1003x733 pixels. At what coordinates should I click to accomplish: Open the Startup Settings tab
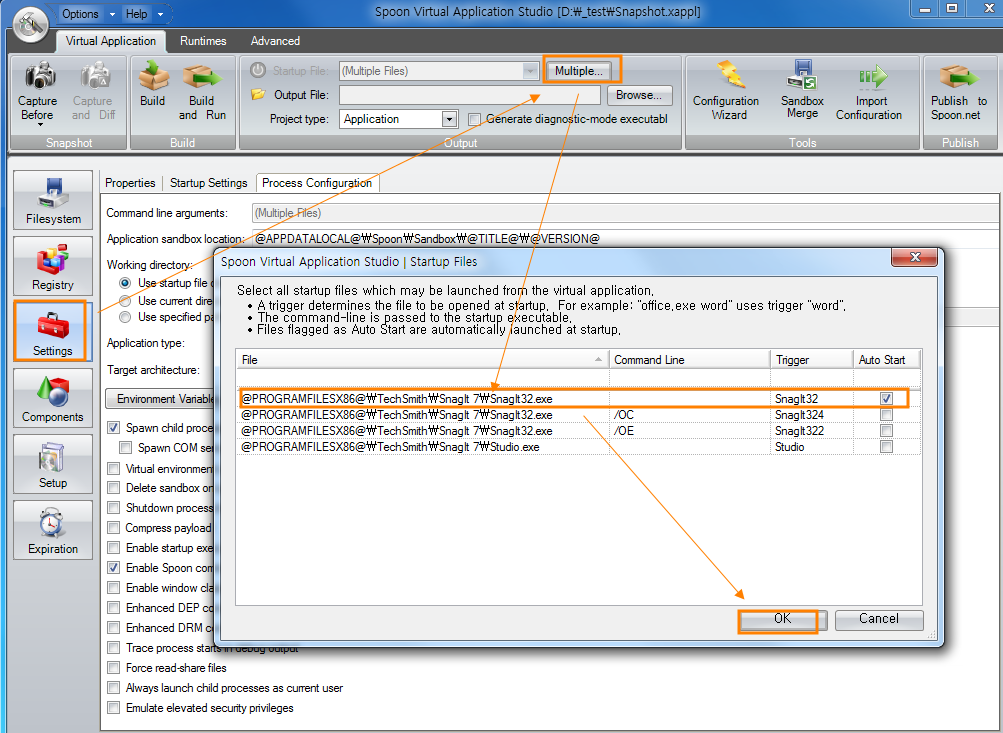pos(209,183)
